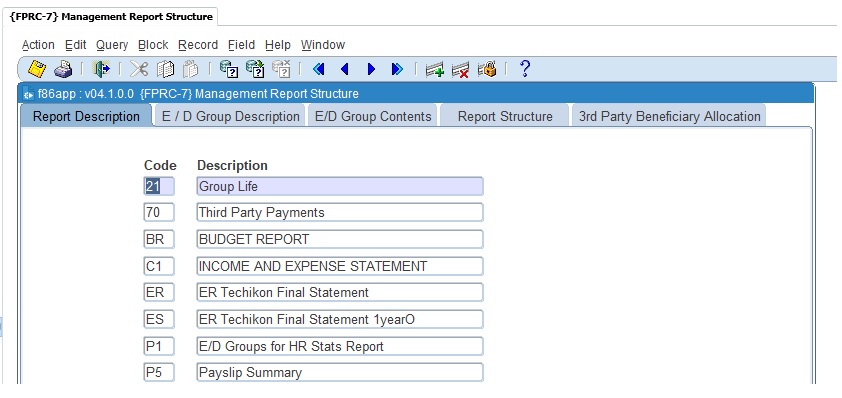
Task: Select the code field containing P5
Action: [x=159, y=372]
